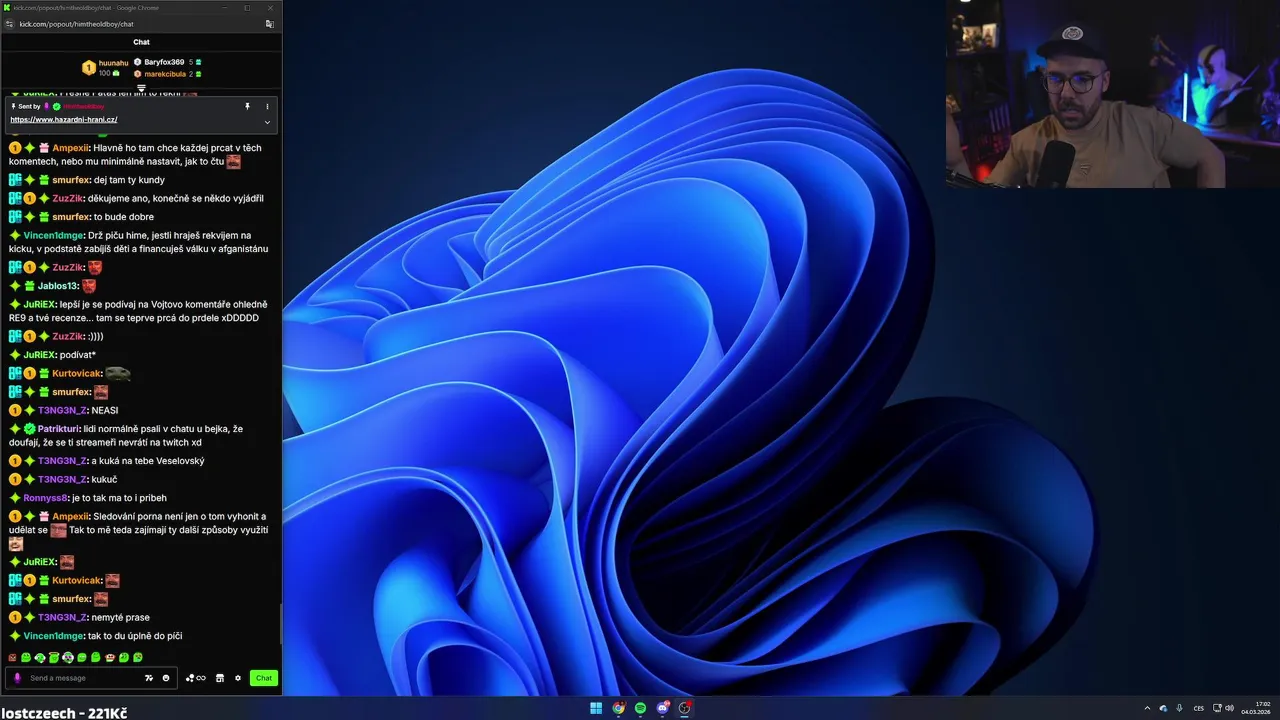Screen dimensions: 1280x720
Task: Unpin the pinned message using pin icon
Action: (x=247, y=106)
